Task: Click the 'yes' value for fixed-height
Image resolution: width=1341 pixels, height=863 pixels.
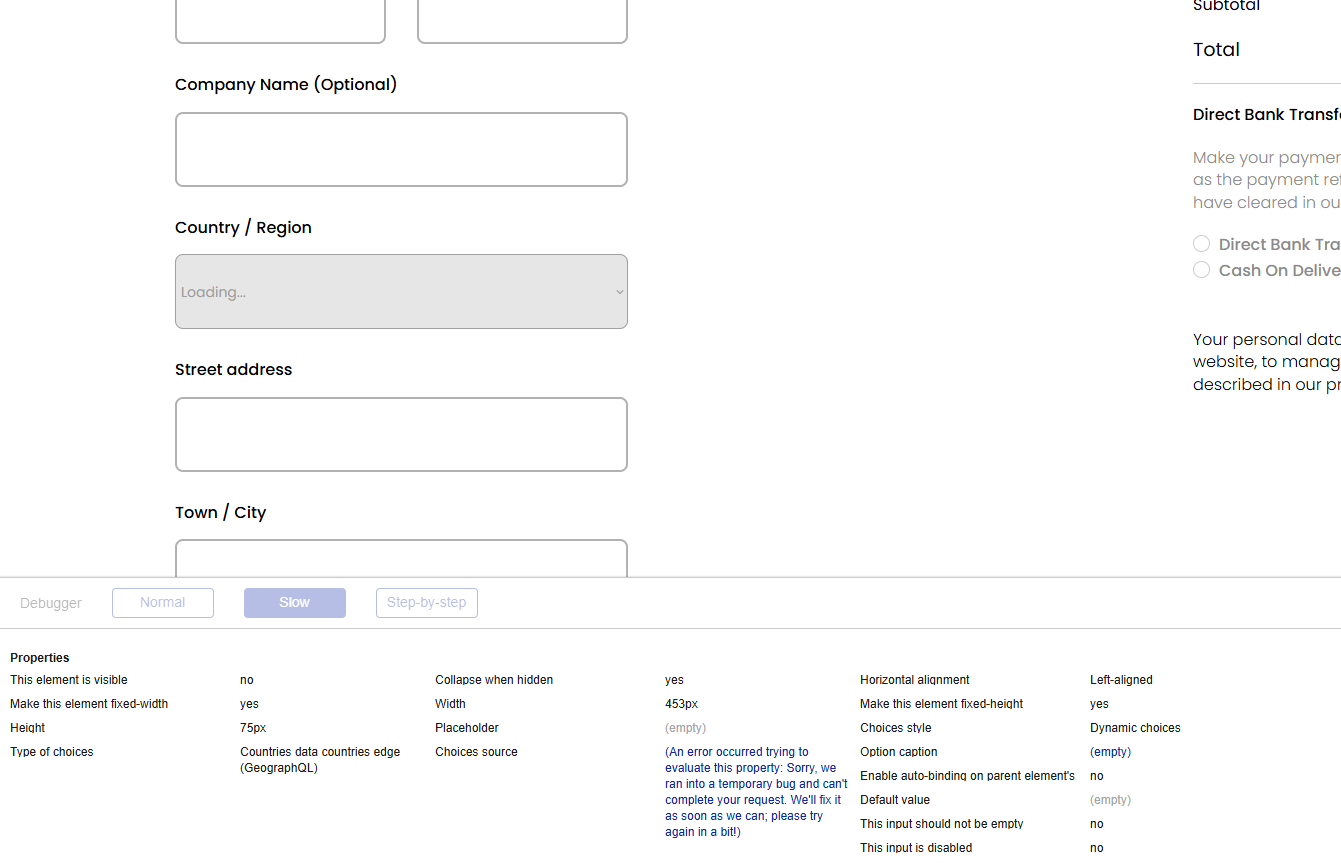Action: click(1100, 704)
